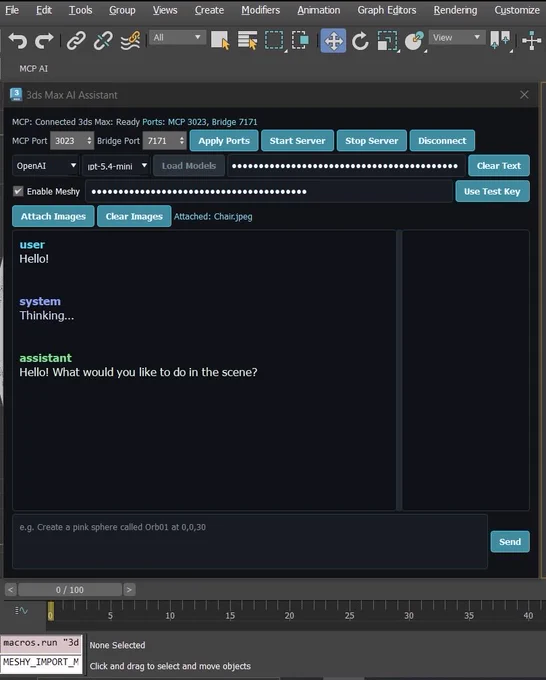
Task: Click the OpenAI API key field
Action: coord(346,166)
